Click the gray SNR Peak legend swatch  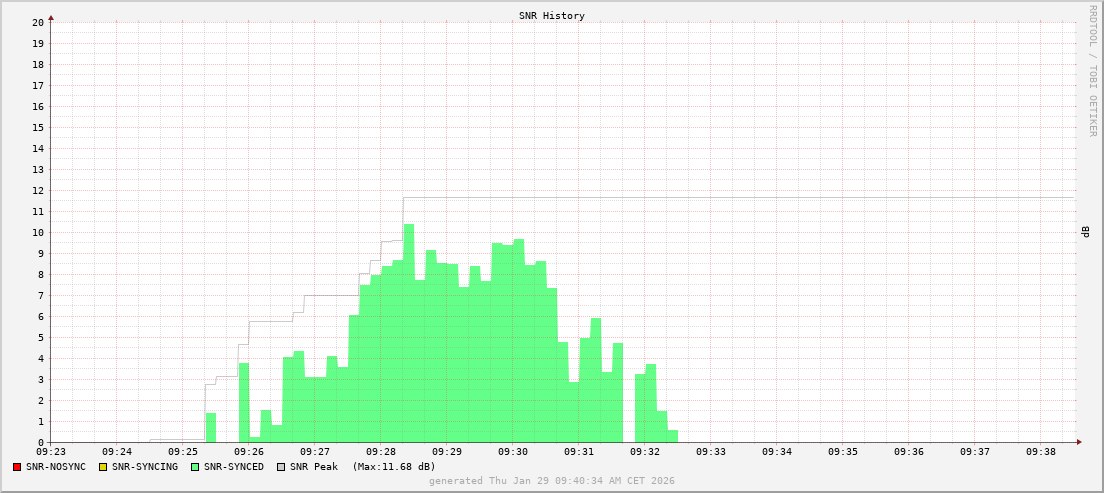(281, 467)
